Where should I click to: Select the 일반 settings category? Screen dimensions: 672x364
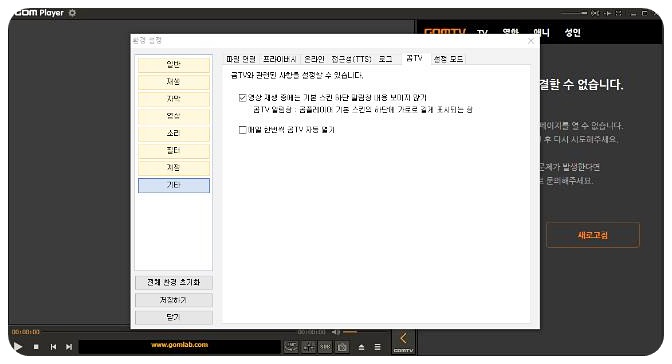pyautogui.click(x=174, y=65)
